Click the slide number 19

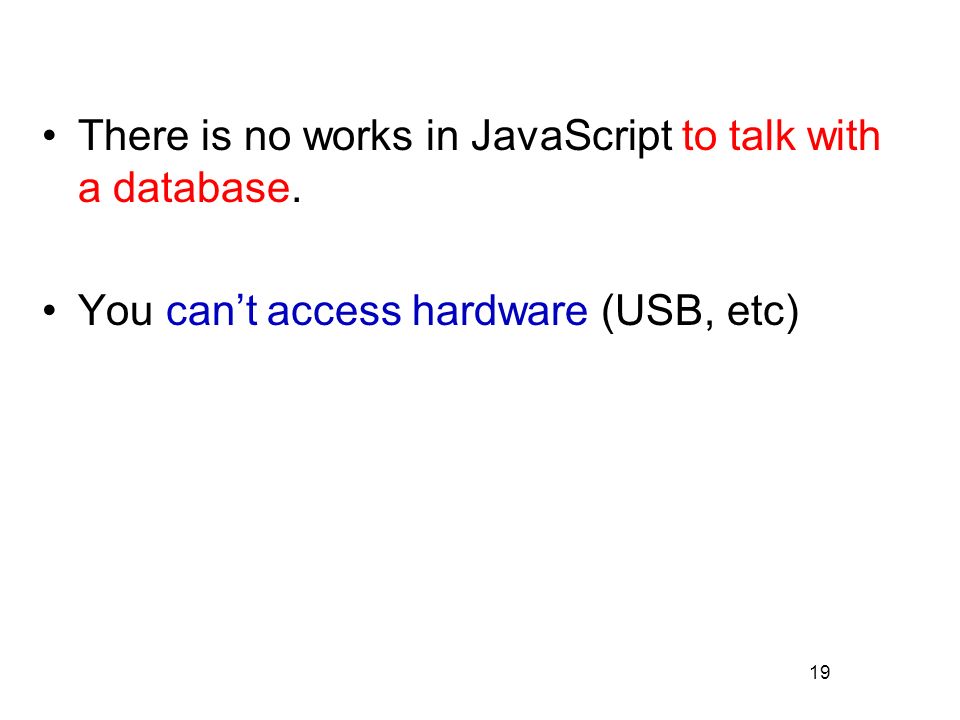(x=820, y=672)
